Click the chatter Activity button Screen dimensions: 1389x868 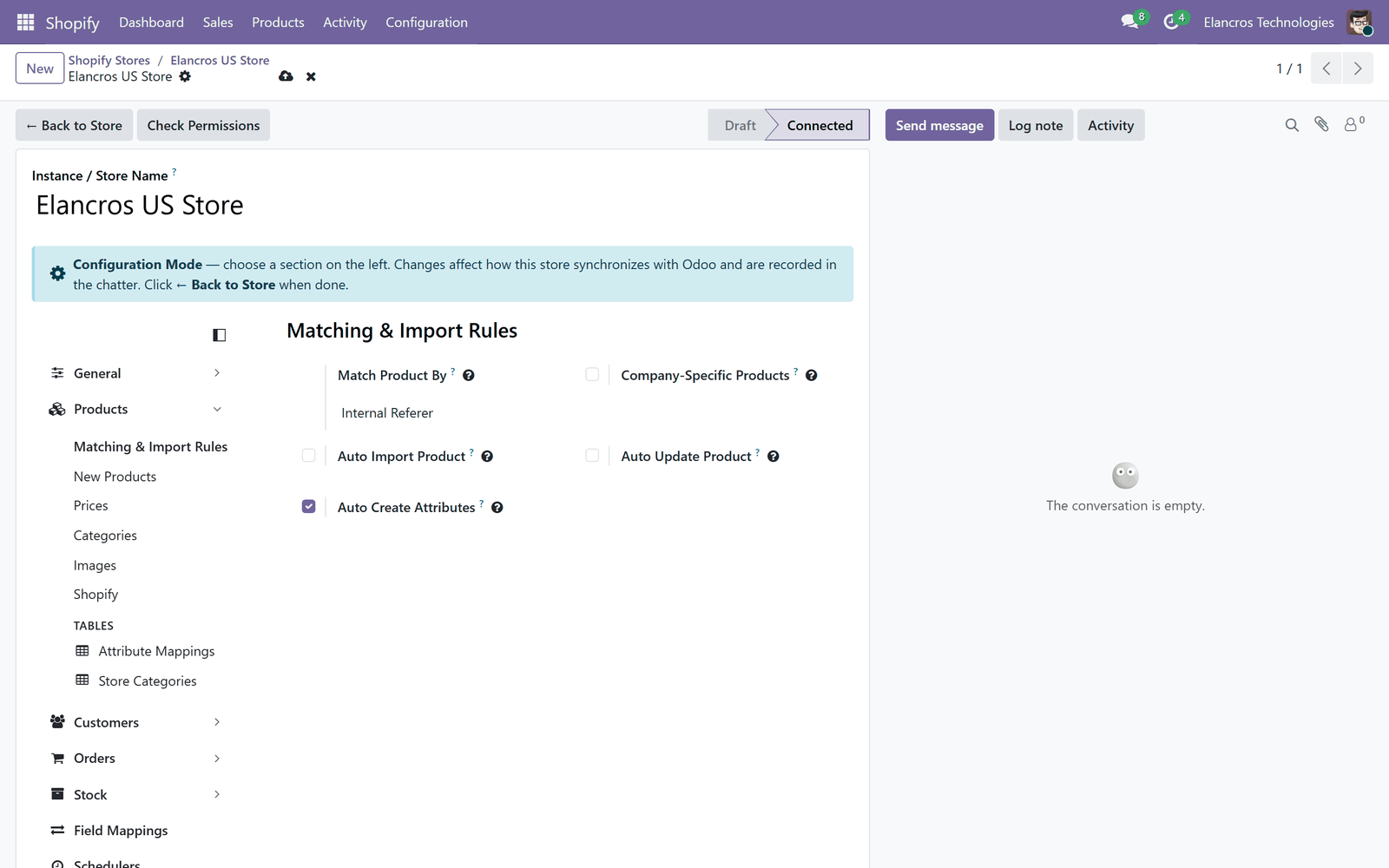click(1110, 125)
